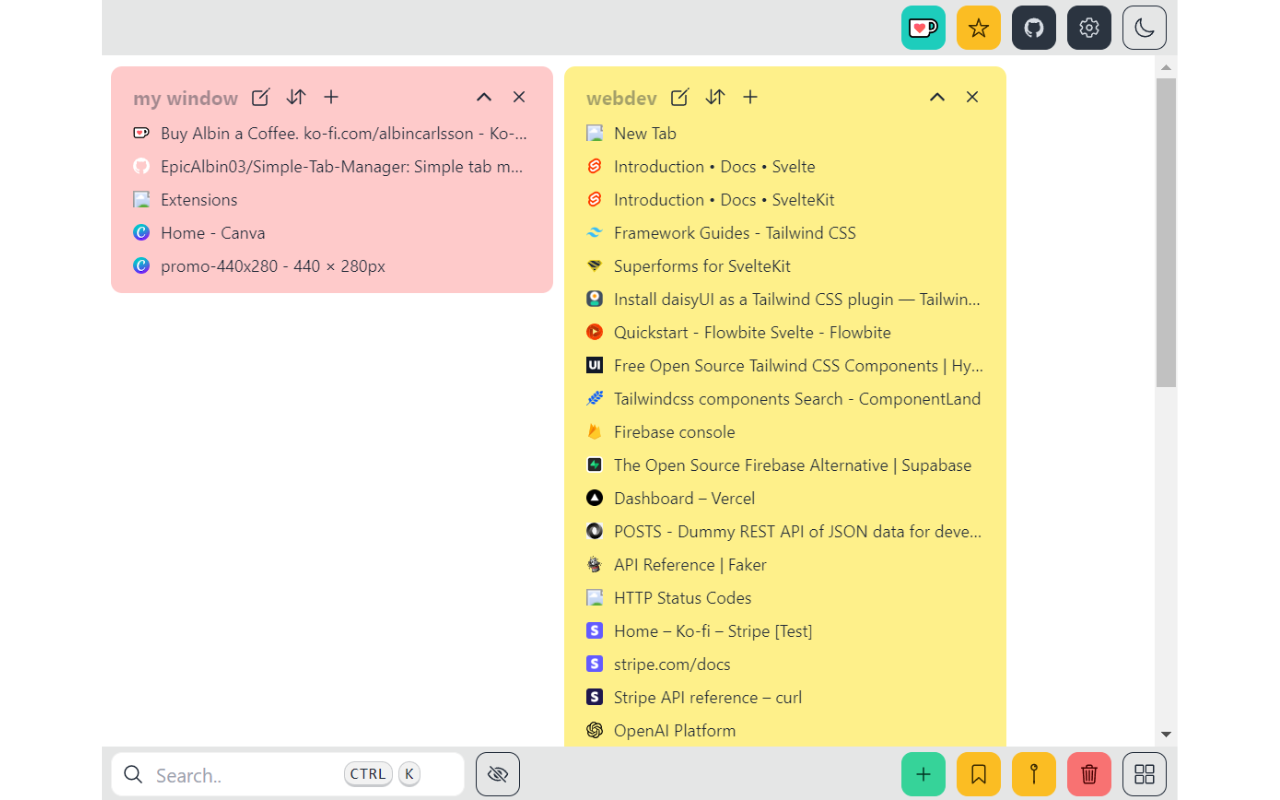Open the settings gear button
Image resolution: width=1280 pixels, height=800 pixels.
tap(1089, 28)
